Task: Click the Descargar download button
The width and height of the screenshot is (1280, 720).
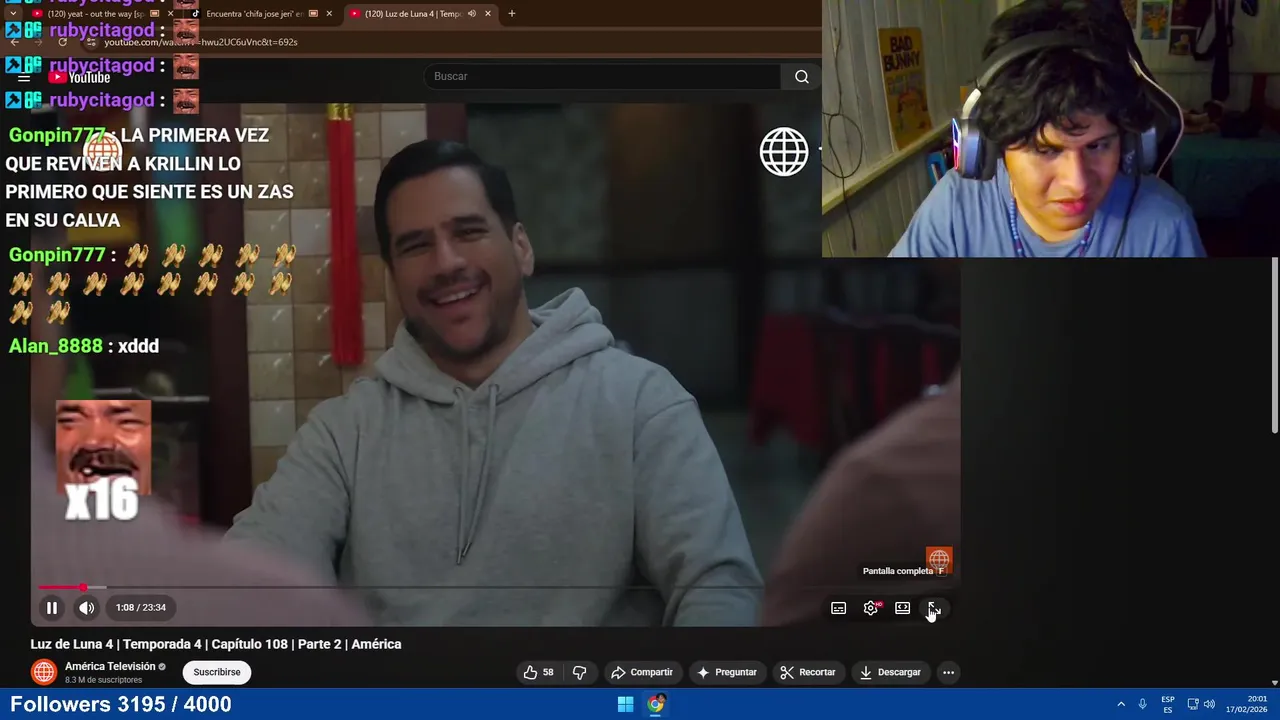Action: [x=890, y=672]
